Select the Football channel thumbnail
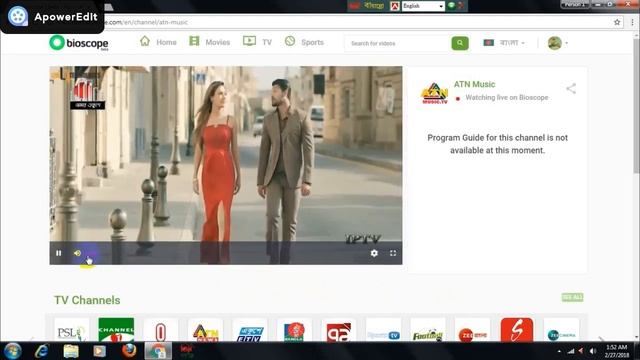640x360 pixels. point(428,330)
